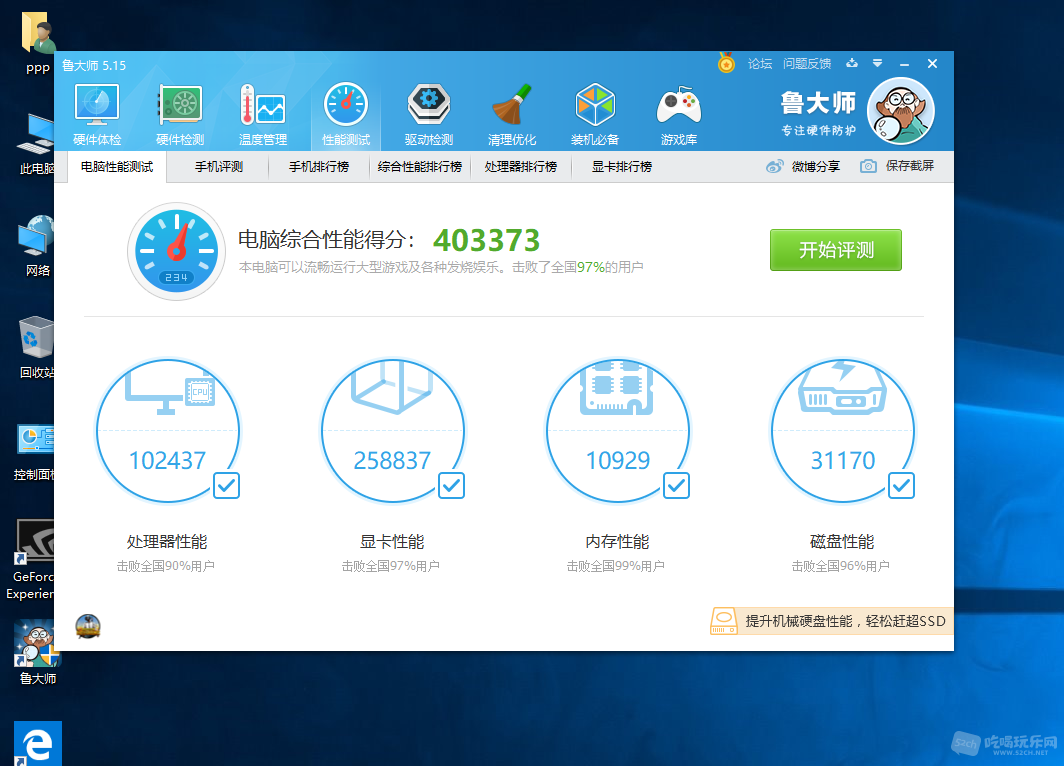Open the 回收站 recycle bin
Image resolution: width=1064 pixels, height=766 pixels.
[x=36, y=347]
